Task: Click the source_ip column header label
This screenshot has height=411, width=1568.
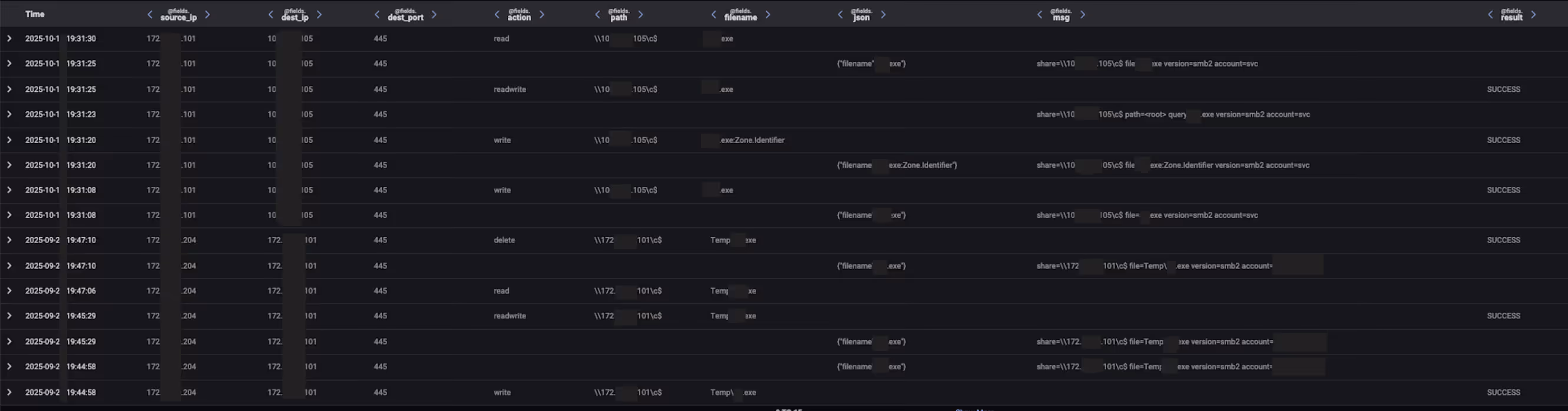Action: (178, 15)
